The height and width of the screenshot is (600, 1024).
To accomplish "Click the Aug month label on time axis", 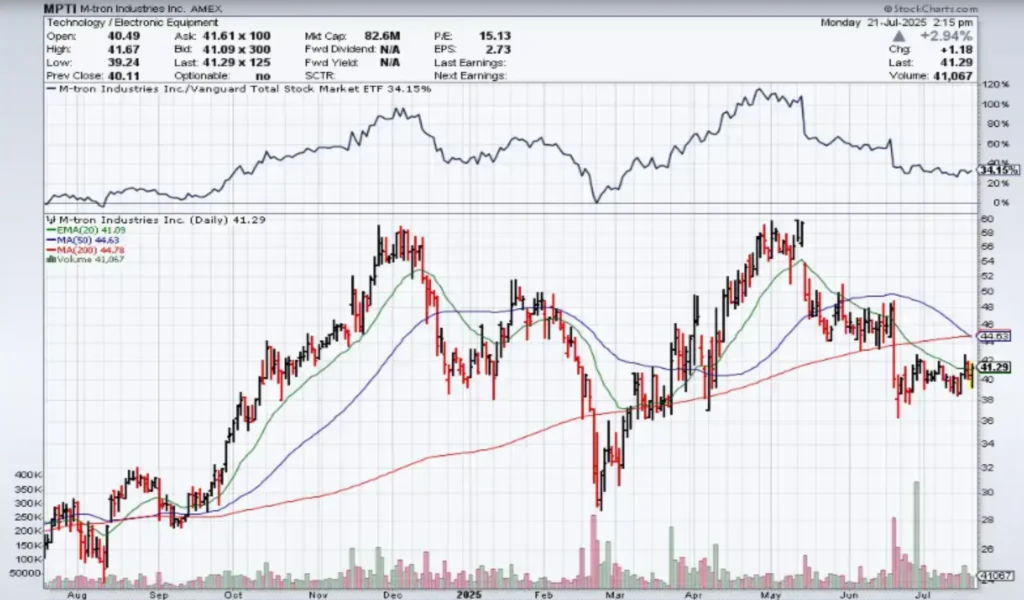I will point(77,595).
